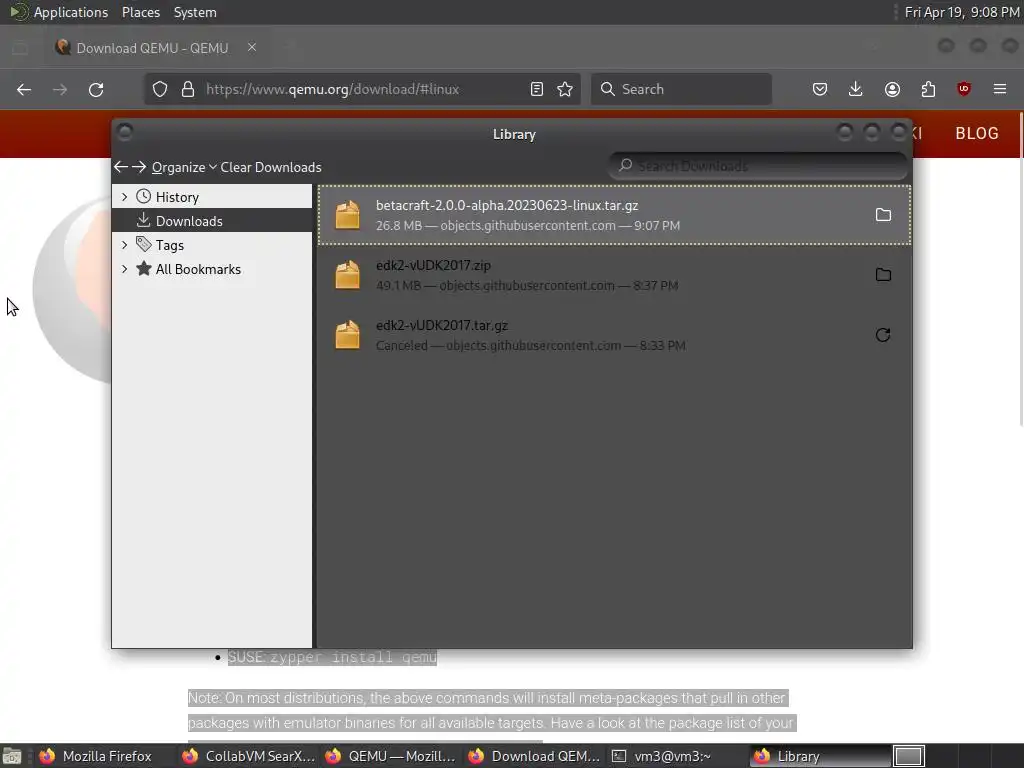The height and width of the screenshot is (768, 1024).
Task: Expand the Tags tree node
Action: pyautogui.click(x=124, y=245)
